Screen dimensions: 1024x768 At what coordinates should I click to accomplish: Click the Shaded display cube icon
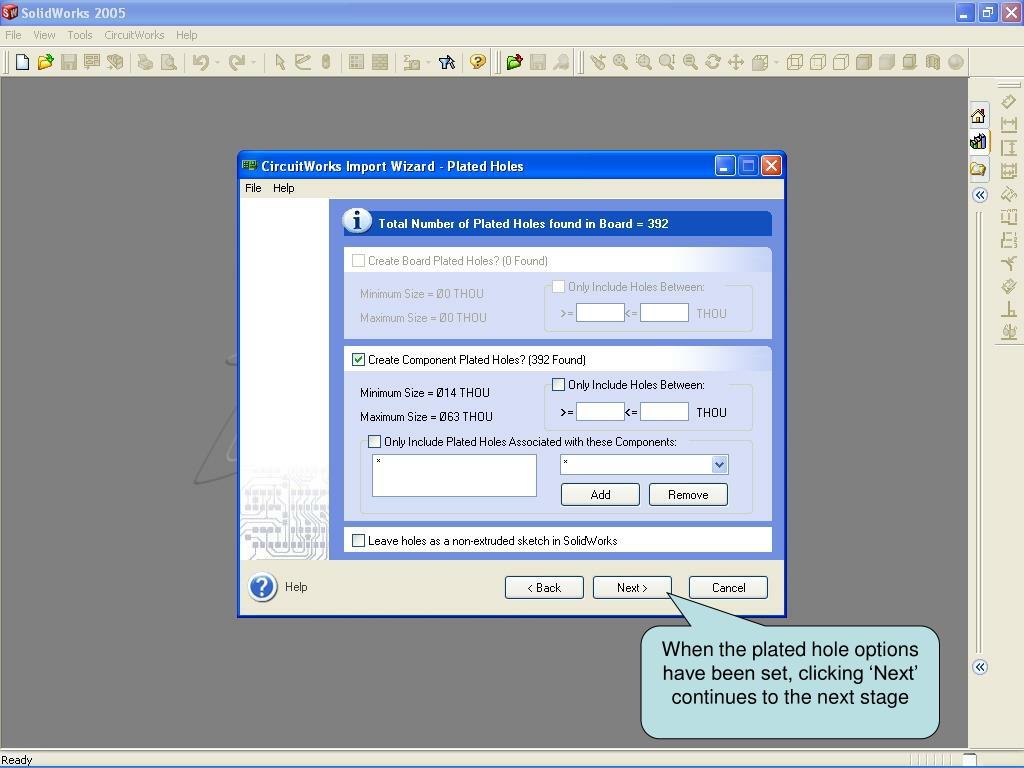tap(887, 62)
